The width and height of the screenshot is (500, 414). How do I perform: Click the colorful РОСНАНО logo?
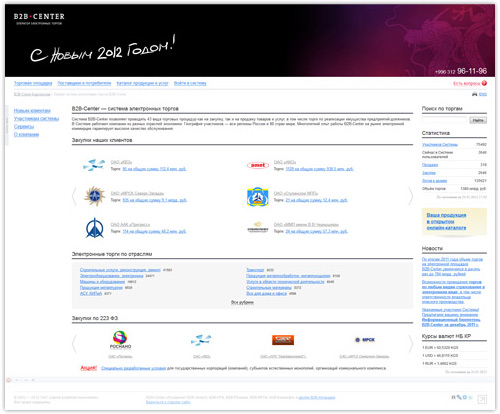point(120,340)
